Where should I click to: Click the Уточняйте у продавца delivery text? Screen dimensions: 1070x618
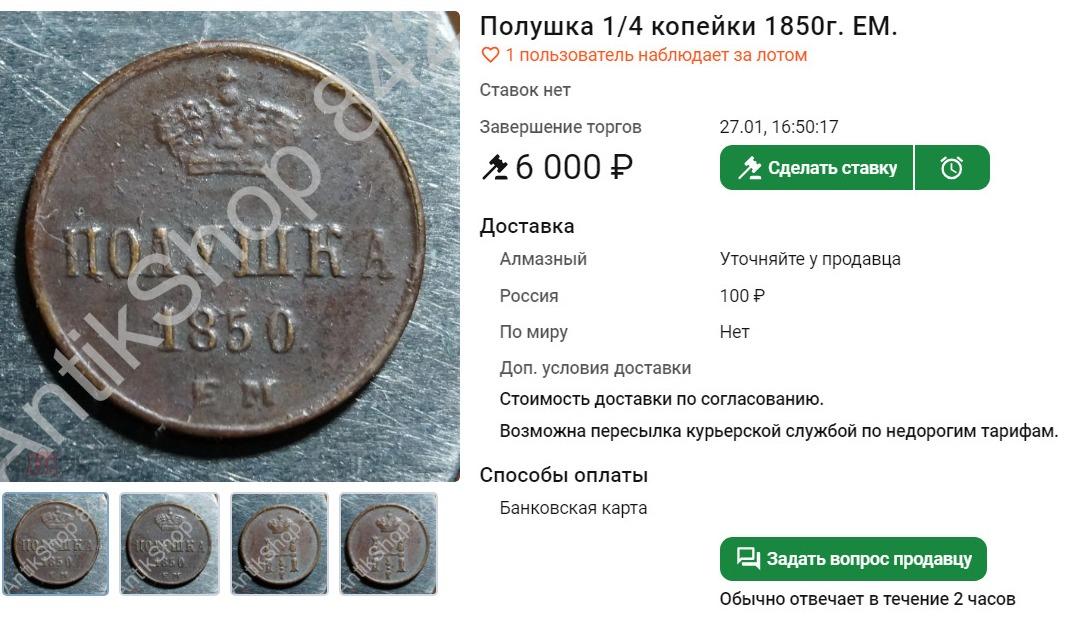(x=810, y=259)
